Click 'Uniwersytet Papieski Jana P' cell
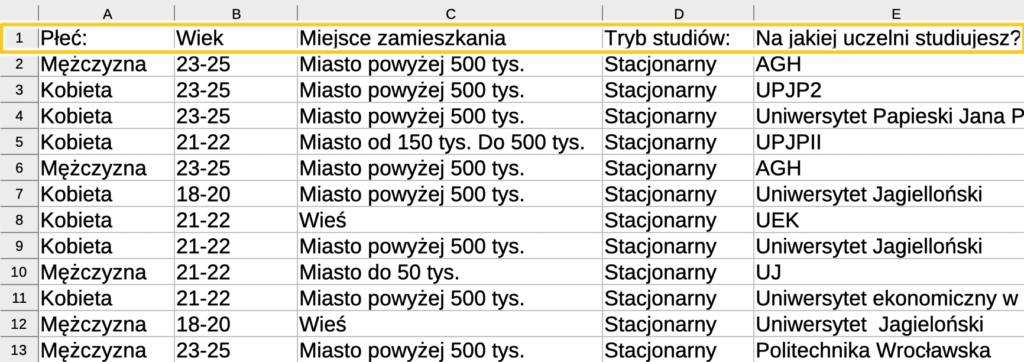Image resolution: width=1024 pixels, height=362 pixels. pyautogui.click(x=888, y=116)
